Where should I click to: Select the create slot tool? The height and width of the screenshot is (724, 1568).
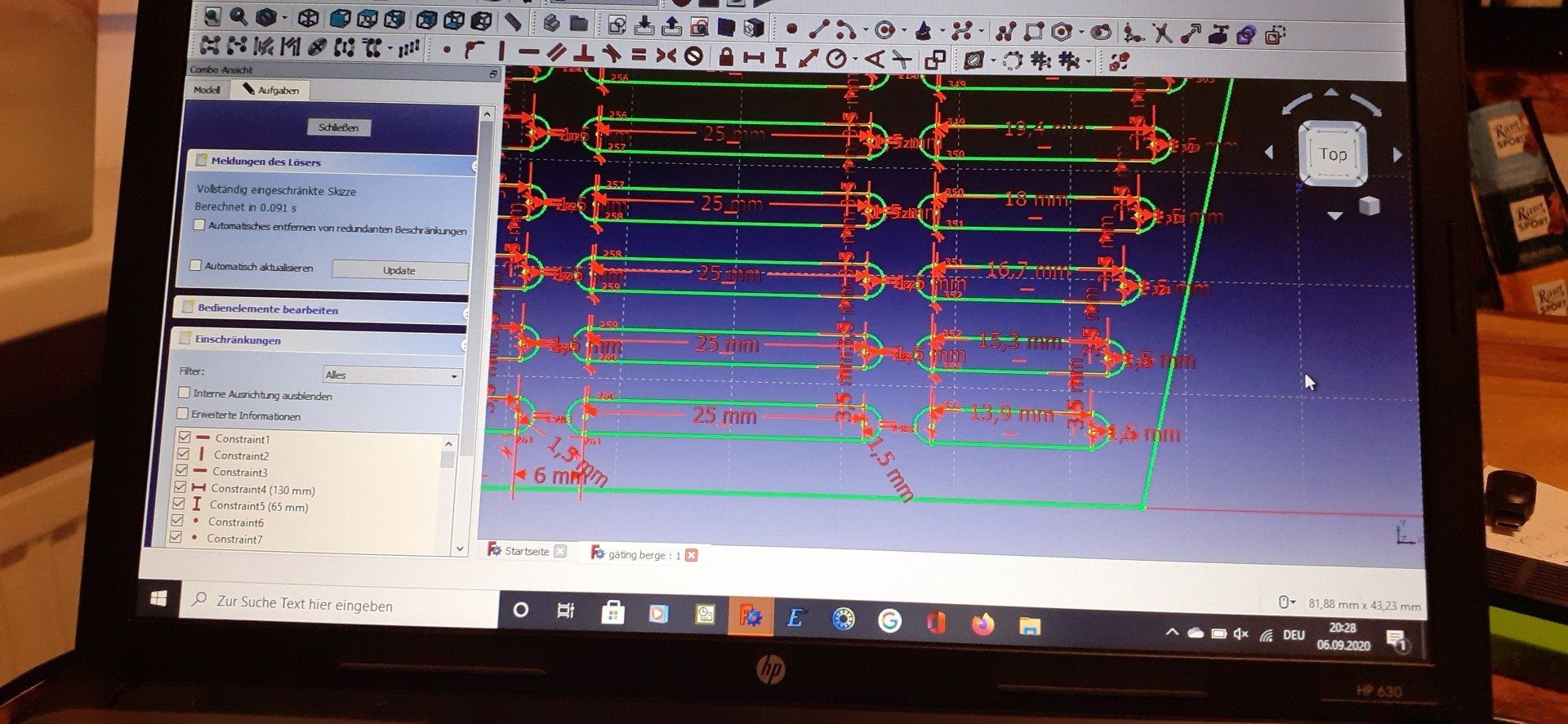(x=1102, y=33)
